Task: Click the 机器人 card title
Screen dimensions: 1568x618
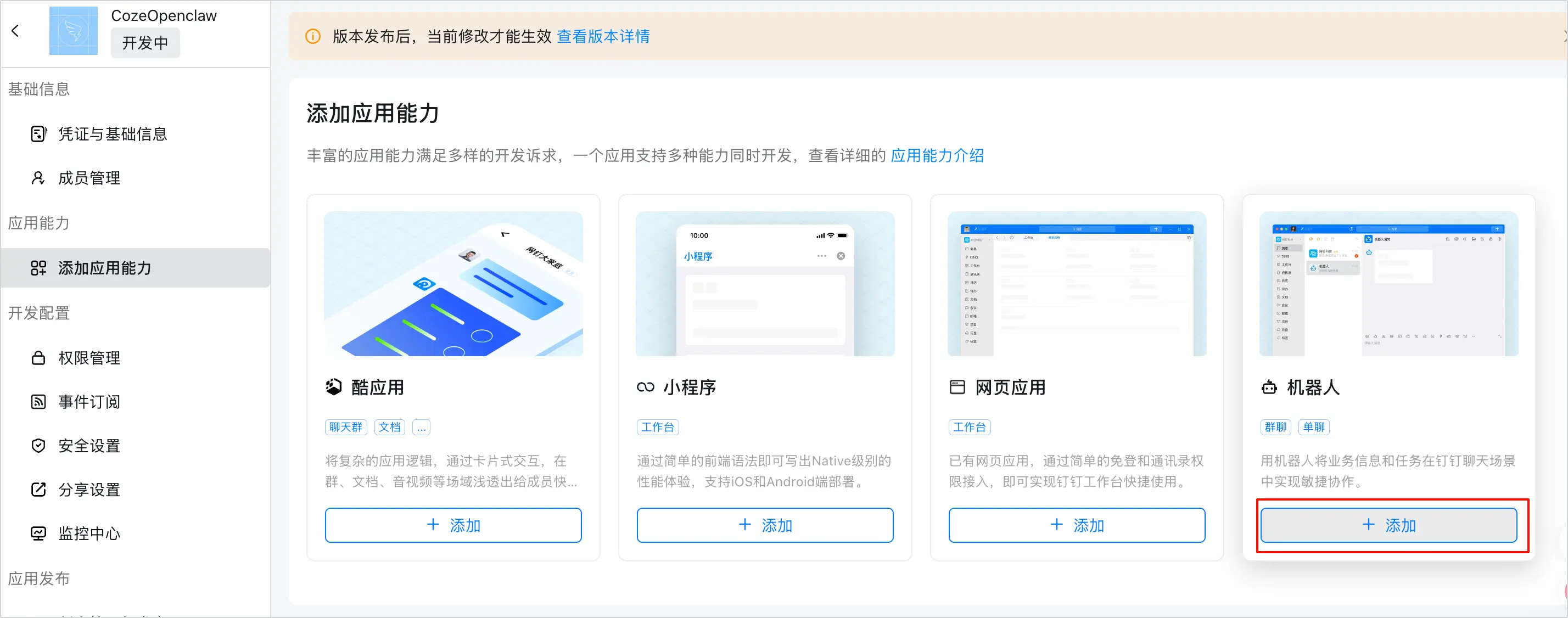Action: point(1313,387)
